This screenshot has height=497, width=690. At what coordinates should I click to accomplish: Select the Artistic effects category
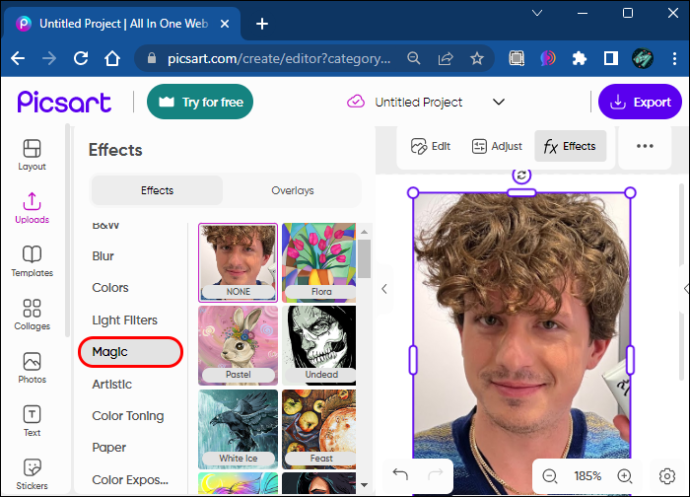[x=112, y=384]
